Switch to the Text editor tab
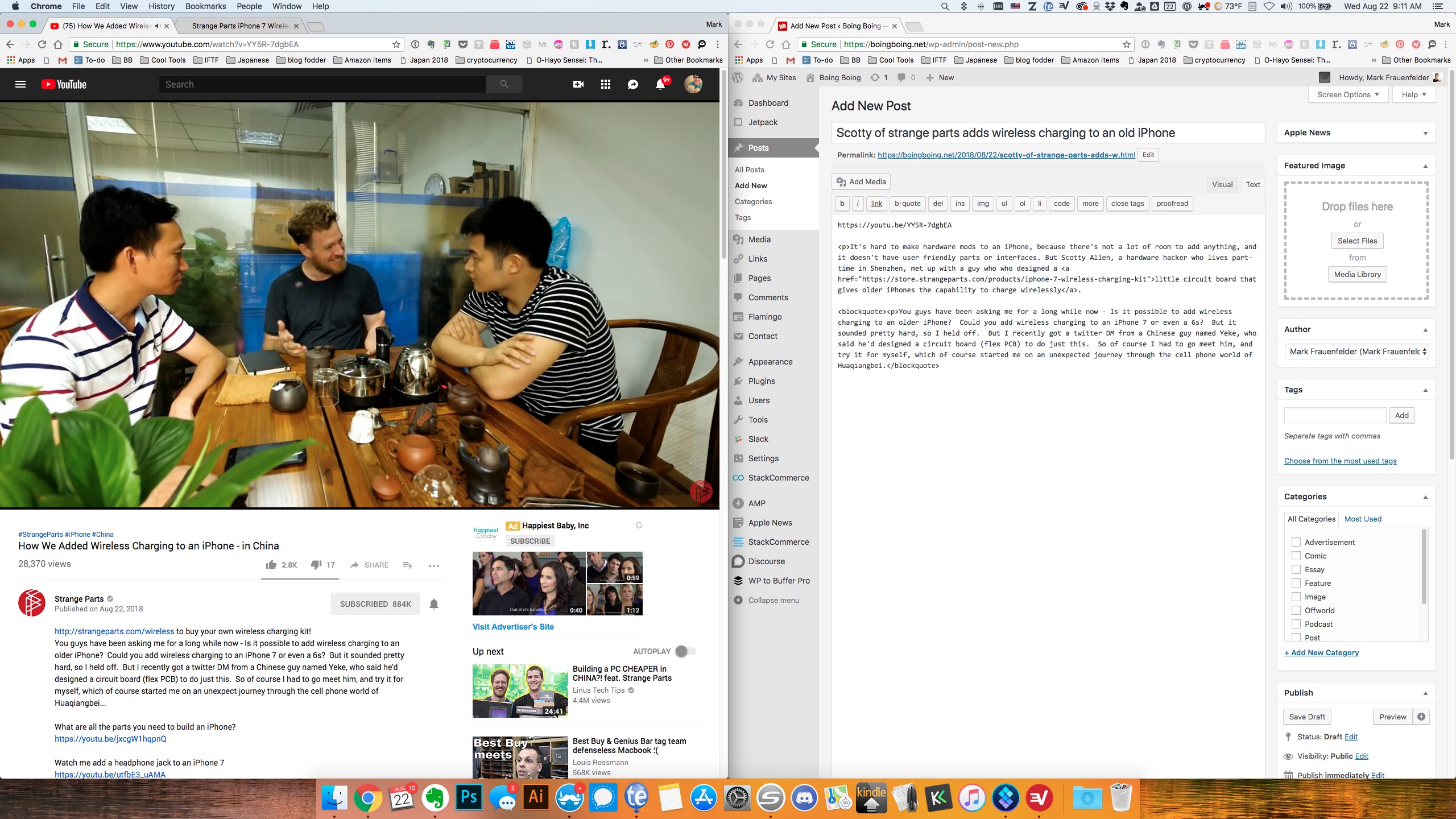Image resolution: width=1456 pixels, height=819 pixels. pos(1252,184)
